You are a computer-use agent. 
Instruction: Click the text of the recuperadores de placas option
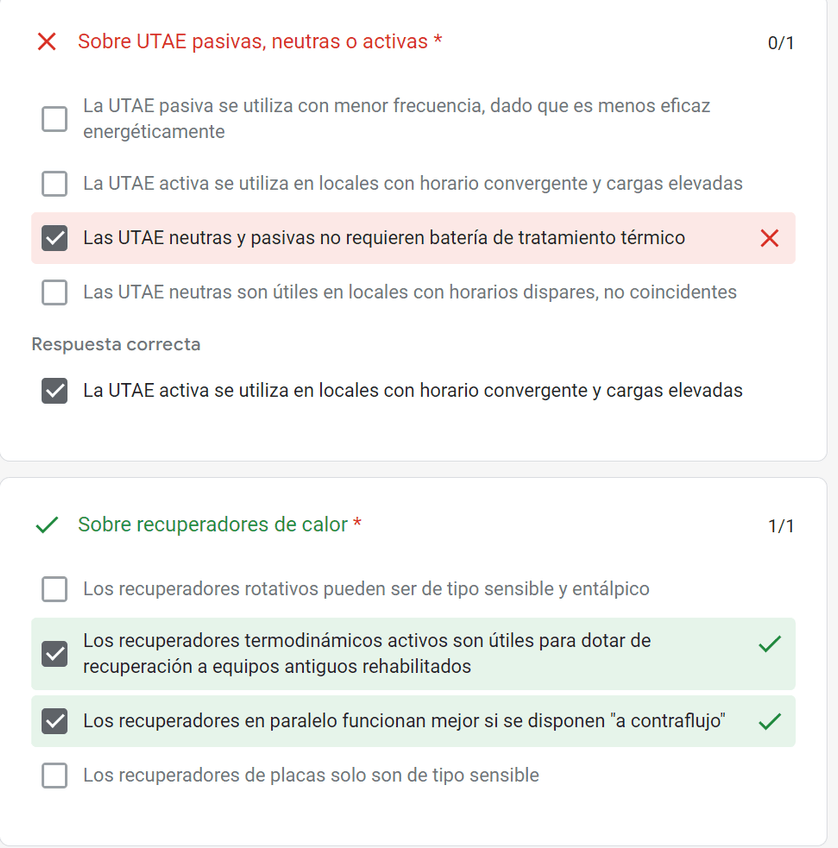point(311,775)
